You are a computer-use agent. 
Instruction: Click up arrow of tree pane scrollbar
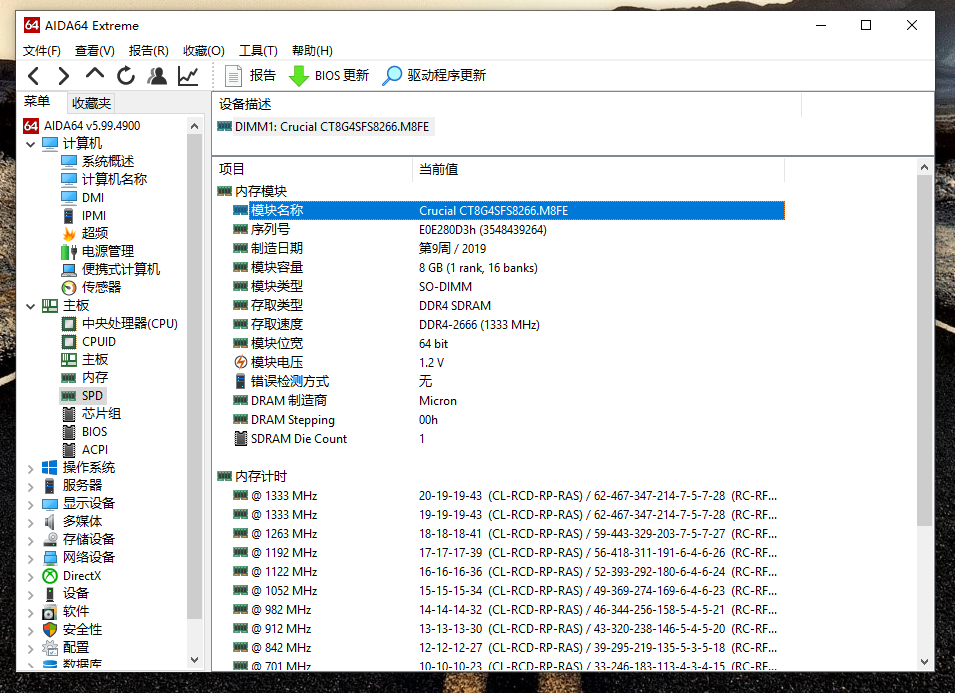(194, 126)
